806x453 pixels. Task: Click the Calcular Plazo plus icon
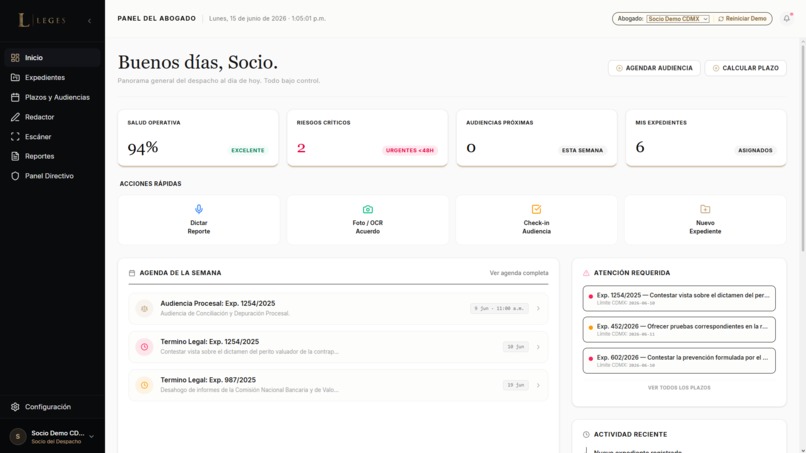coord(716,68)
